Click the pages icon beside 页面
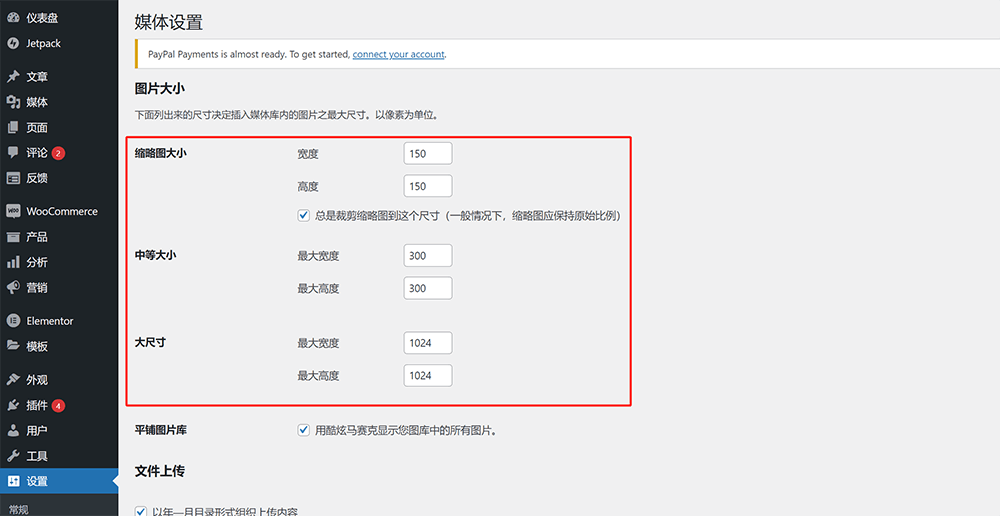 pyautogui.click(x=13, y=128)
